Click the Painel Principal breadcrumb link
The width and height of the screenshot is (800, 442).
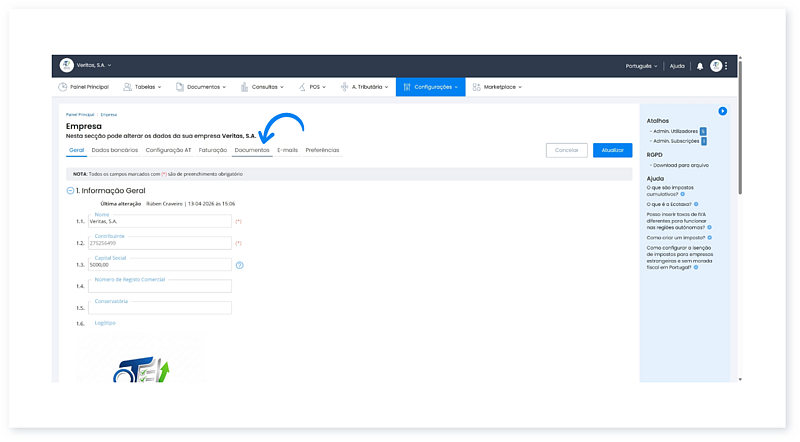80,115
